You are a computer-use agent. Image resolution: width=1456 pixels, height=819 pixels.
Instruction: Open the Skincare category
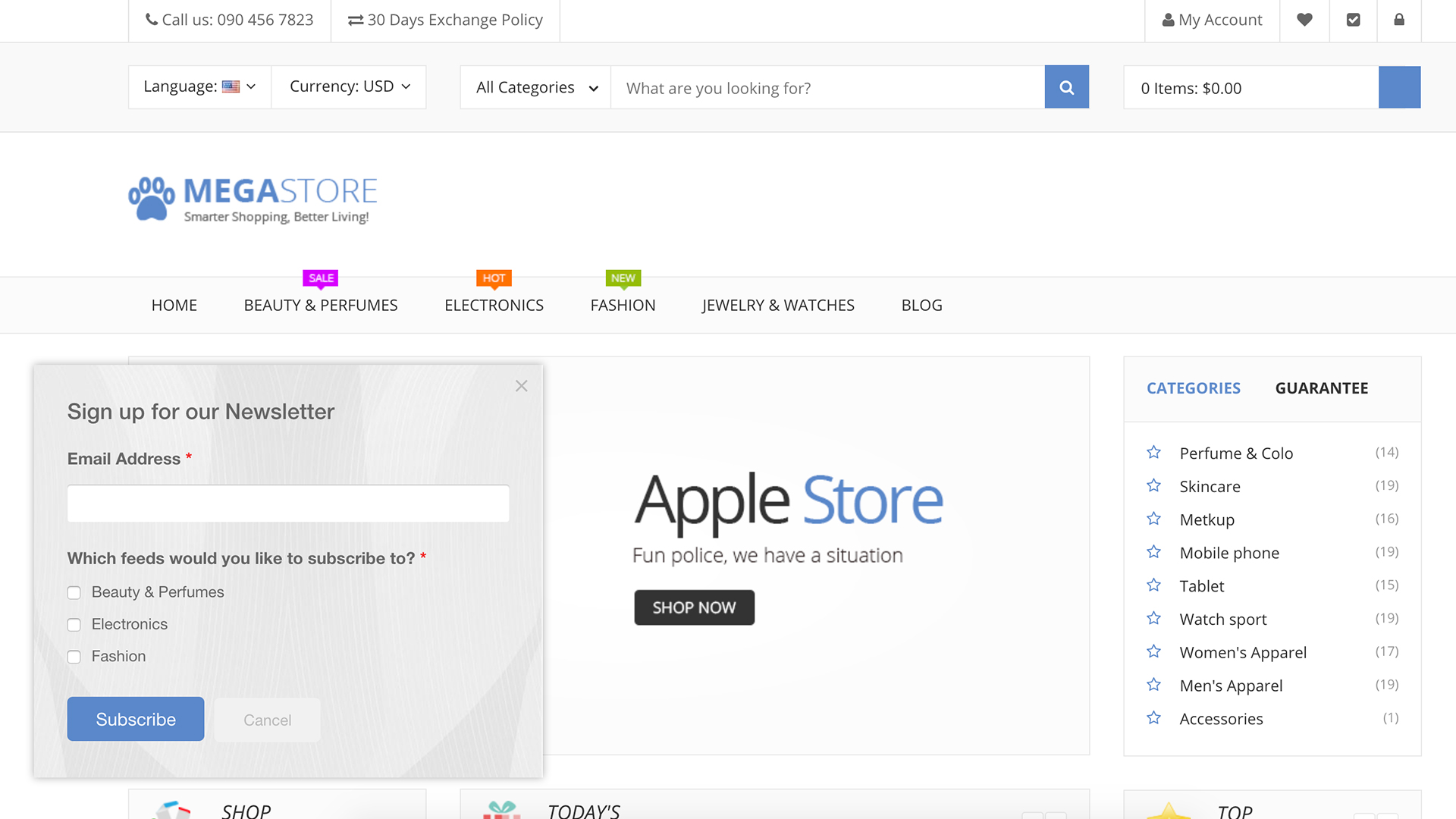1210,487
